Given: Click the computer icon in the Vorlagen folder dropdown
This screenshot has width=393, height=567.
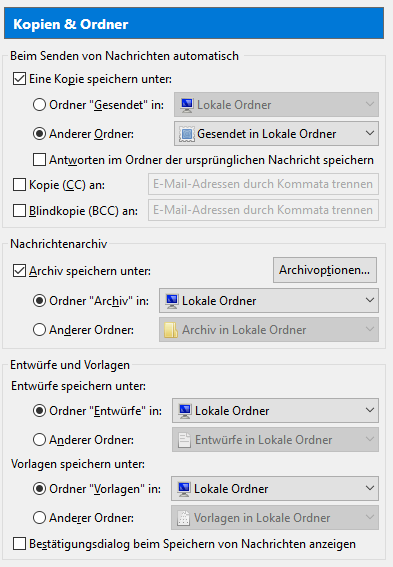Looking at the screenshot, I should [184, 489].
